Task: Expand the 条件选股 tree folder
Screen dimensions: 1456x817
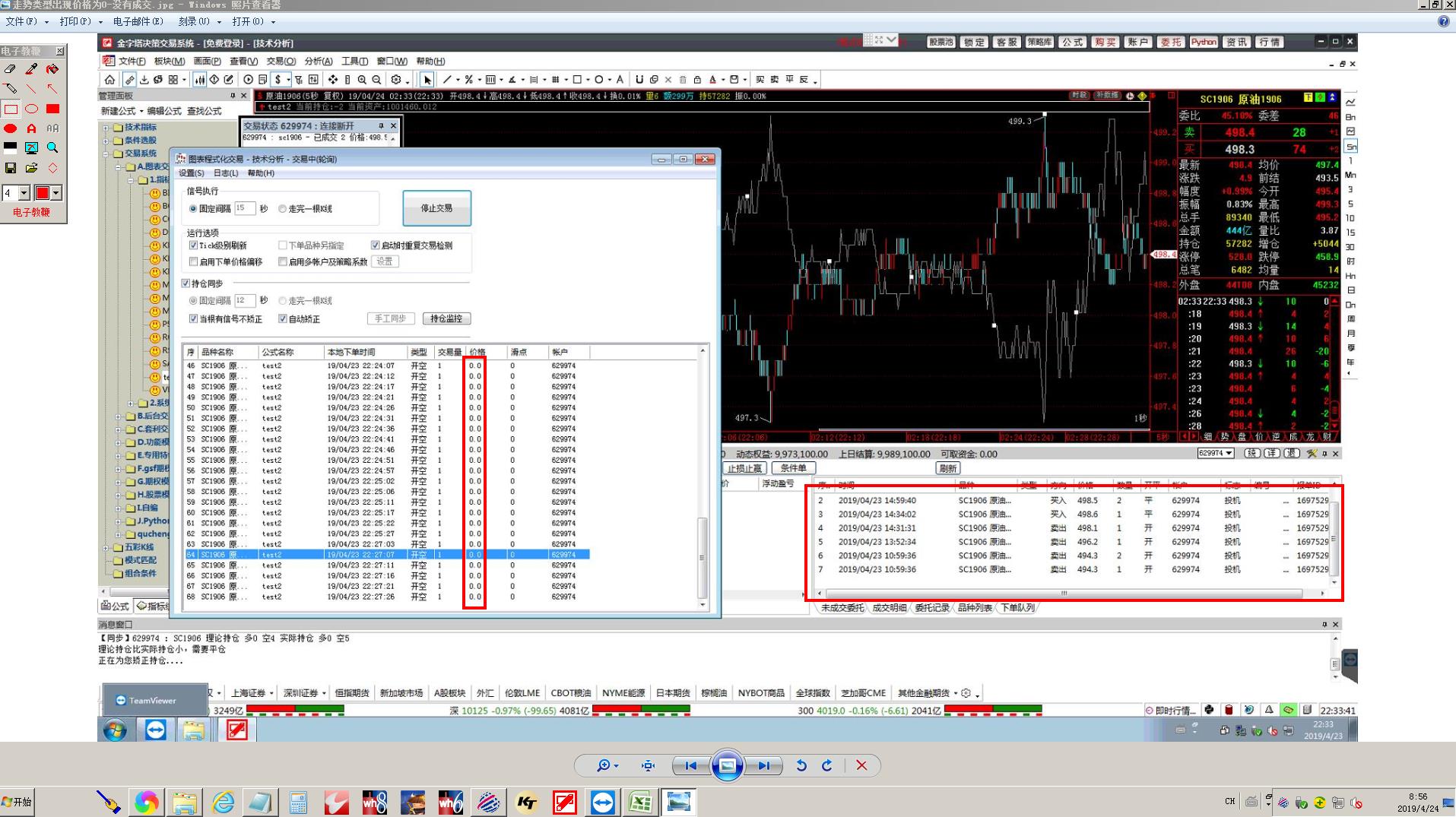Action: coord(106,141)
